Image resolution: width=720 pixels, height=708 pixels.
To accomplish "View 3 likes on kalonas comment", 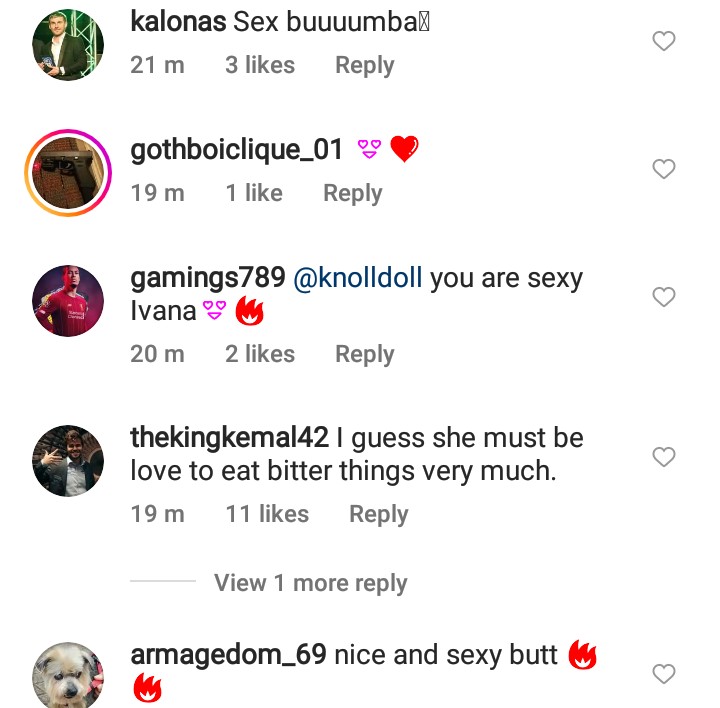I will click(260, 65).
